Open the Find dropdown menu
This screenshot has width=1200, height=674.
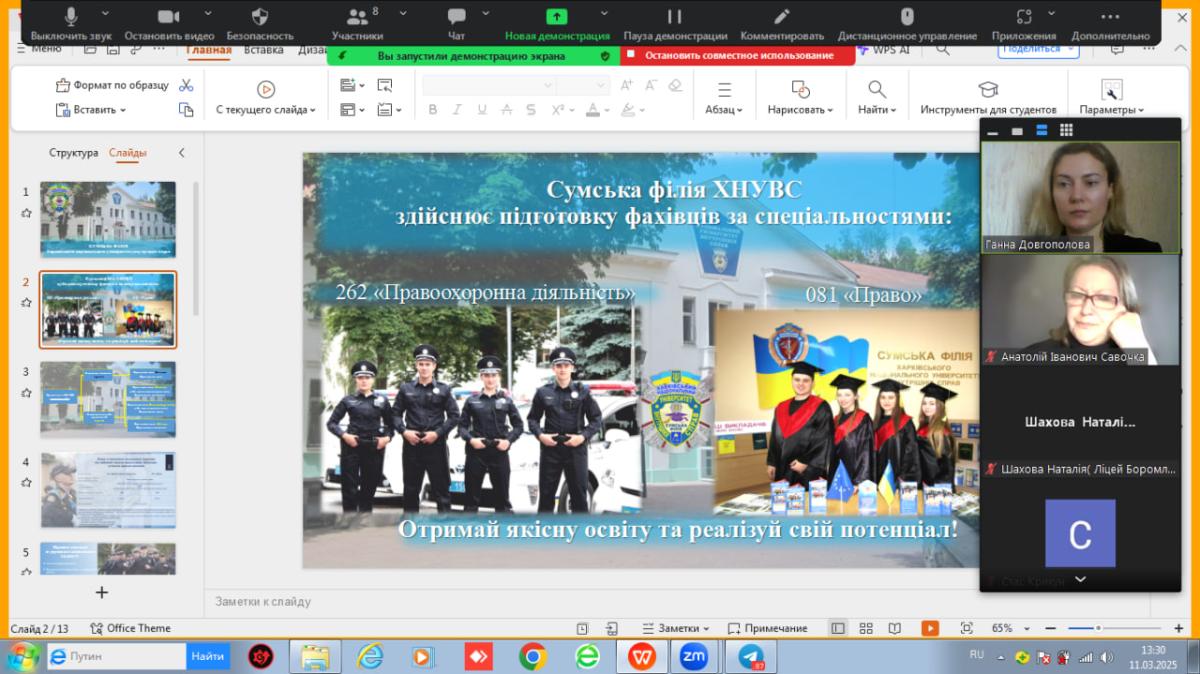point(877,110)
